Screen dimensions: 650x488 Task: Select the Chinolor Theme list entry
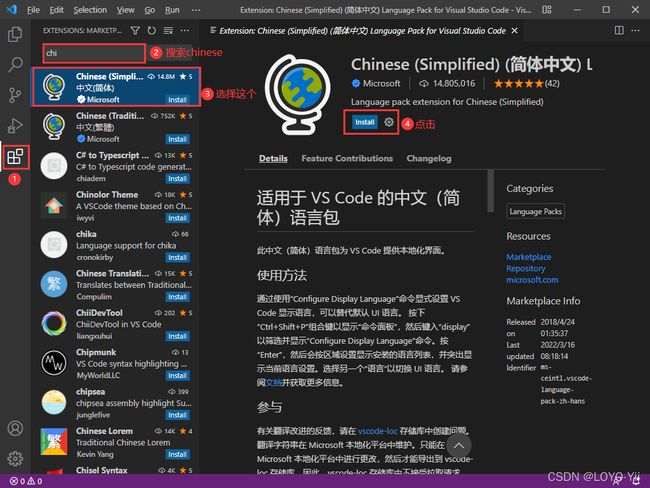click(x=116, y=206)
